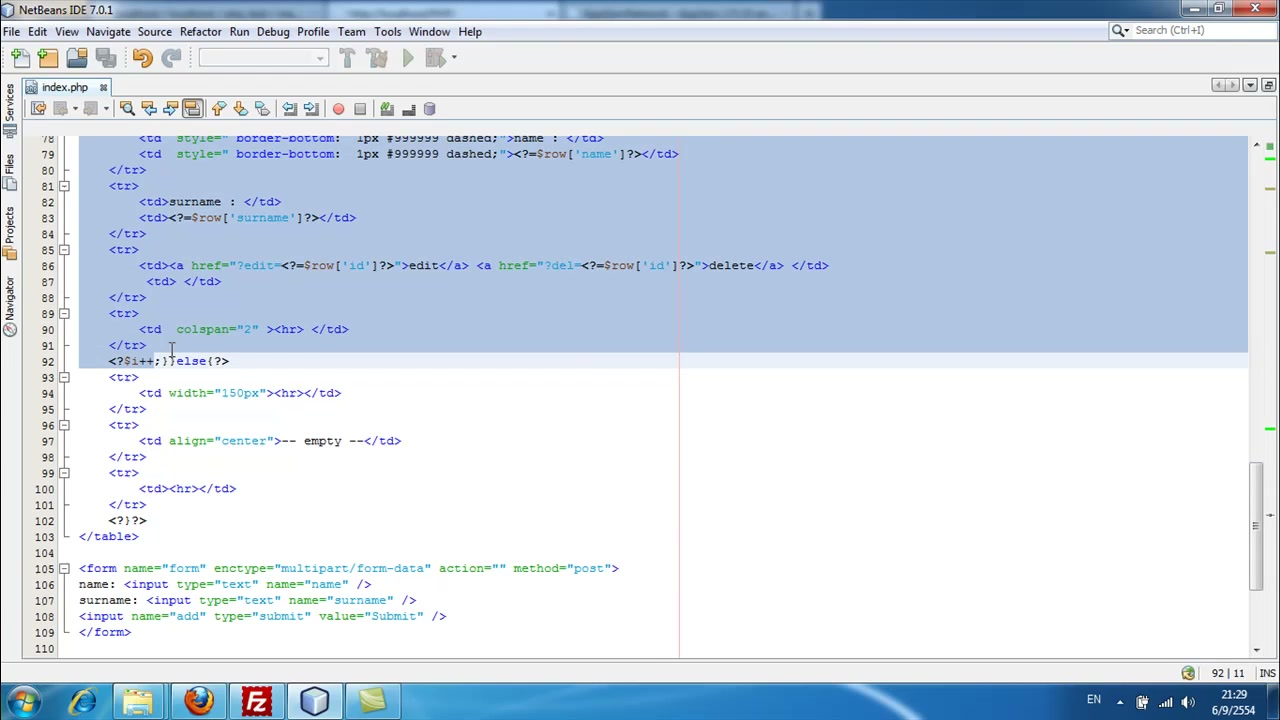Click the Debug Project icon
The height and width of the screenshot is (720, 1280).
click(435, 58)
